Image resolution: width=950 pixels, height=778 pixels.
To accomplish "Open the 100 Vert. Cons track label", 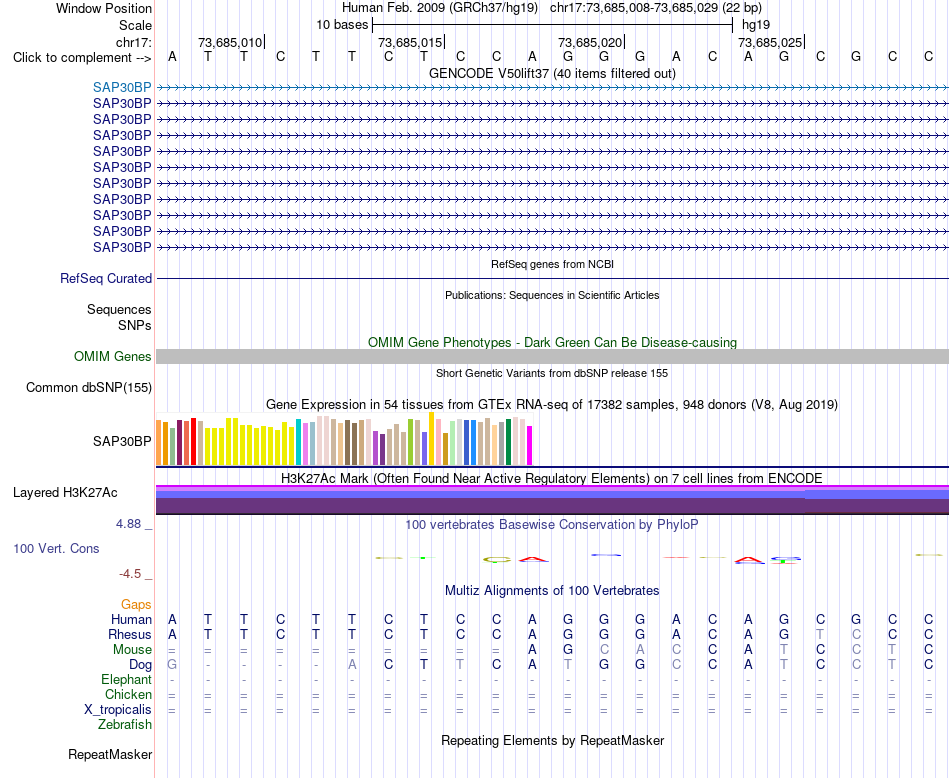I will tap(56, 548).
